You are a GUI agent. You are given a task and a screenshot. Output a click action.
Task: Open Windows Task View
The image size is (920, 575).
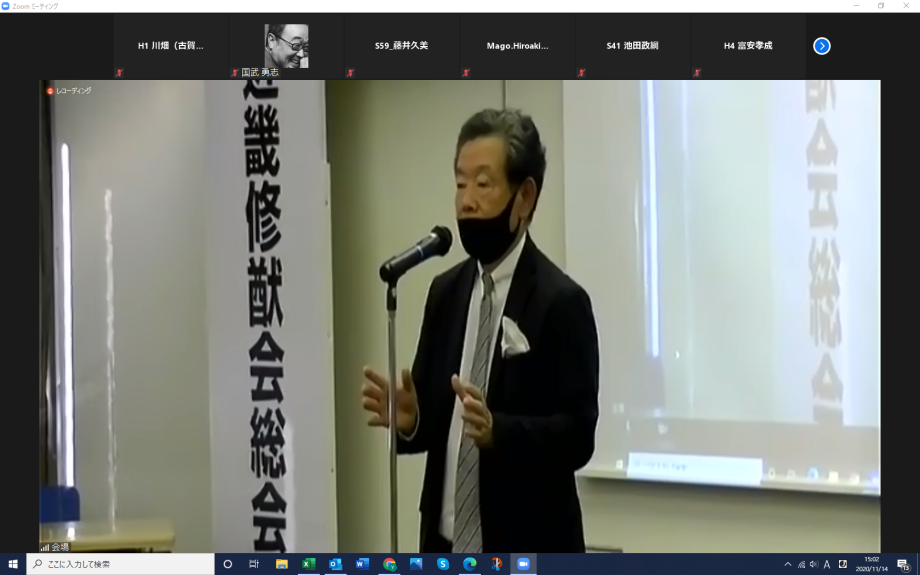(254, 564)
